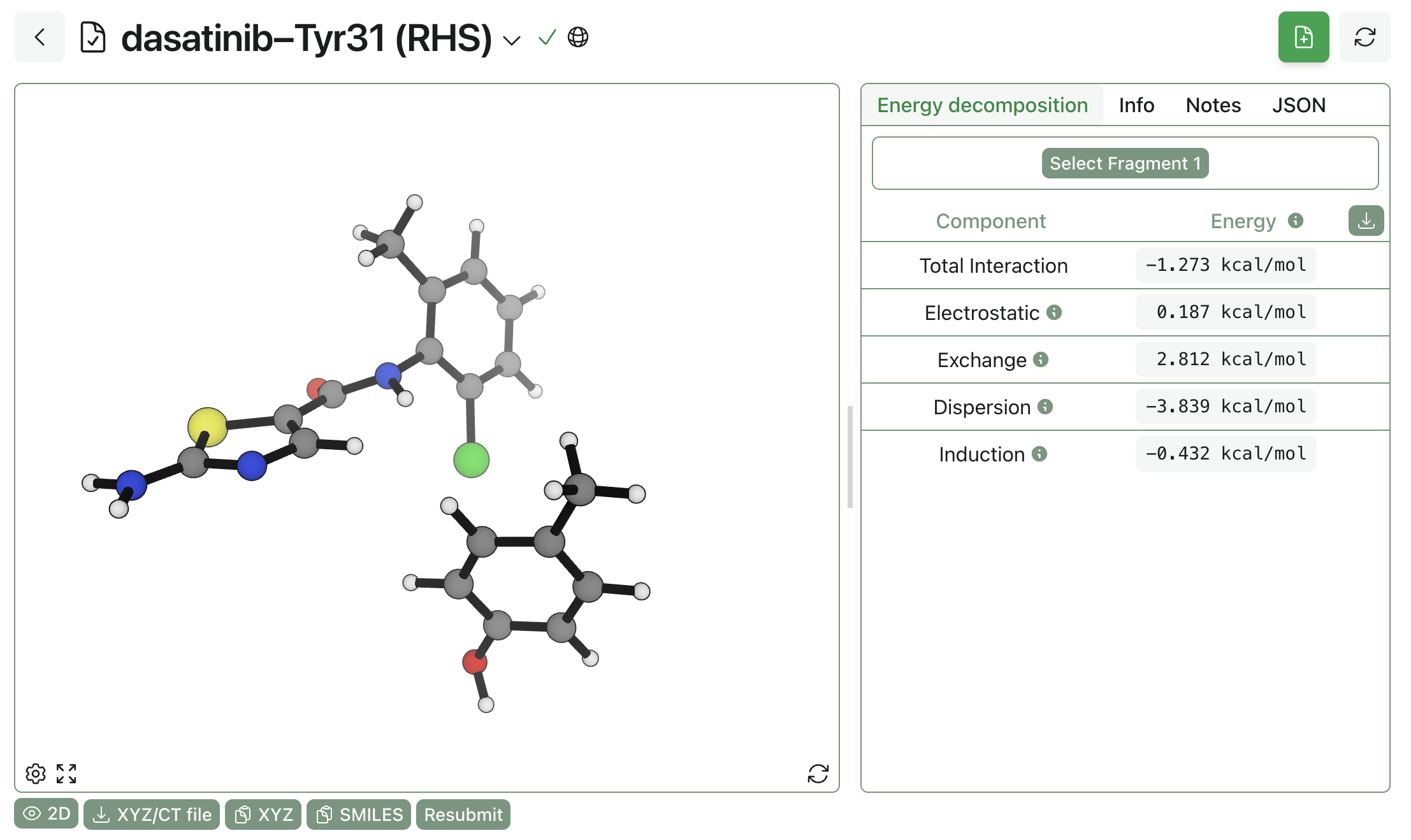1411x840 pixels.
Task: Click the green checkmark status icon
Action: (x=547, y=38)
